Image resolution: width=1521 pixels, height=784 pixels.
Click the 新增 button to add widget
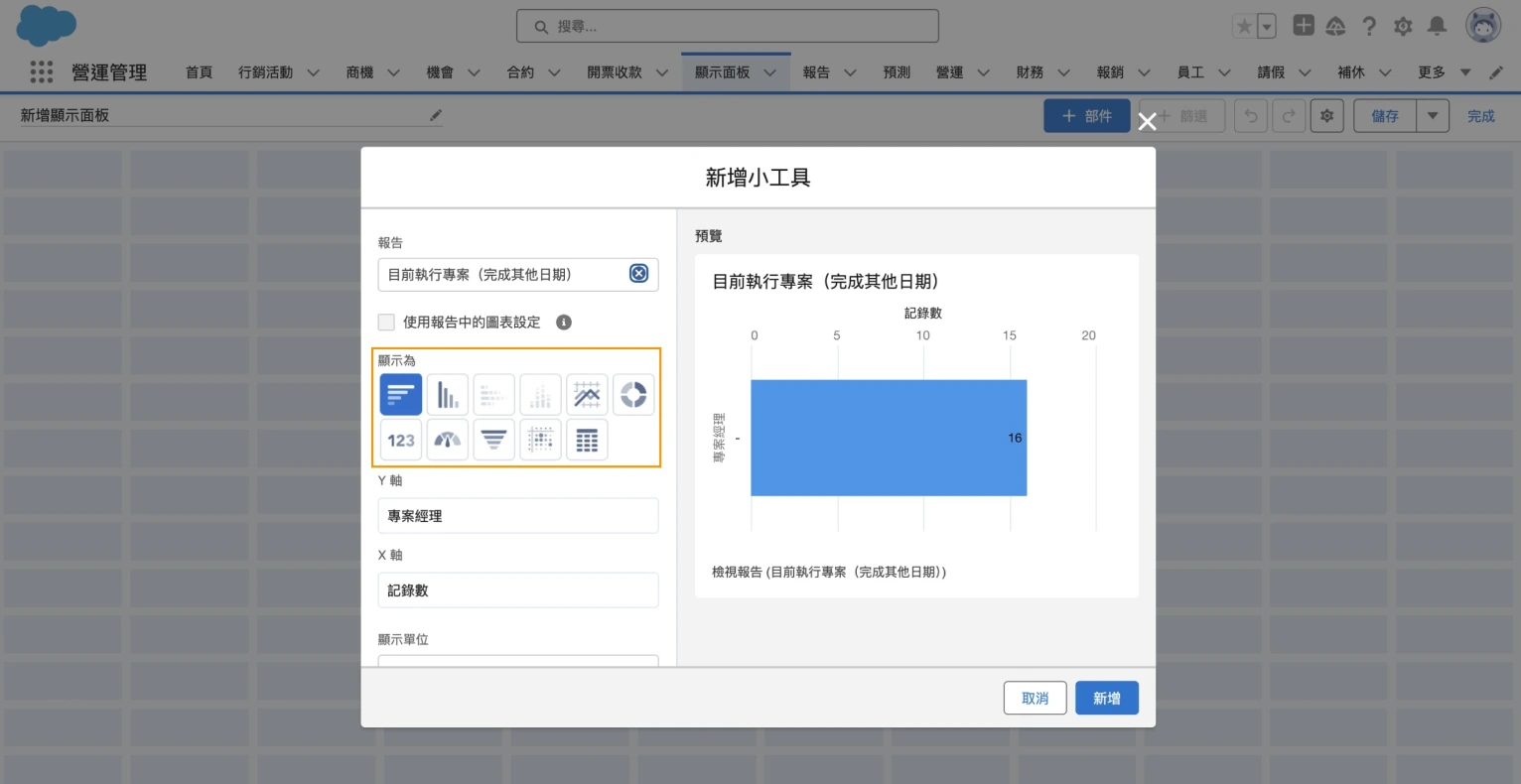pos(1106,699)
